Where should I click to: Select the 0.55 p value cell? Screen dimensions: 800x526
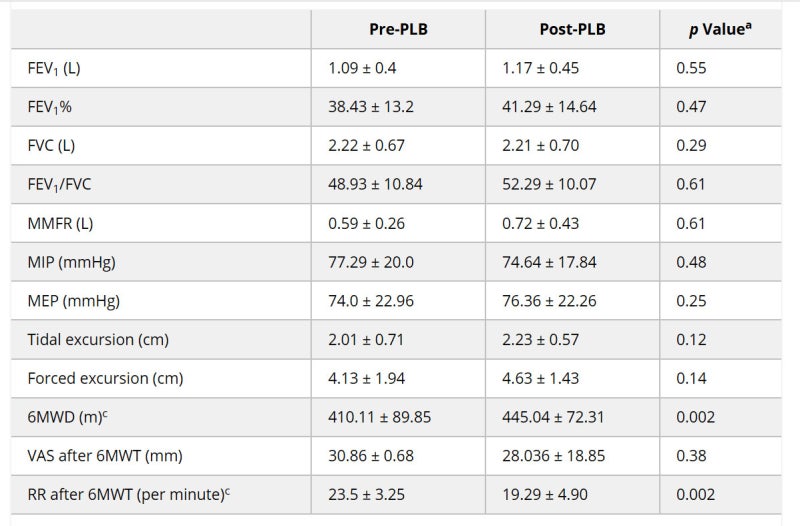click(x=690, y=68)
